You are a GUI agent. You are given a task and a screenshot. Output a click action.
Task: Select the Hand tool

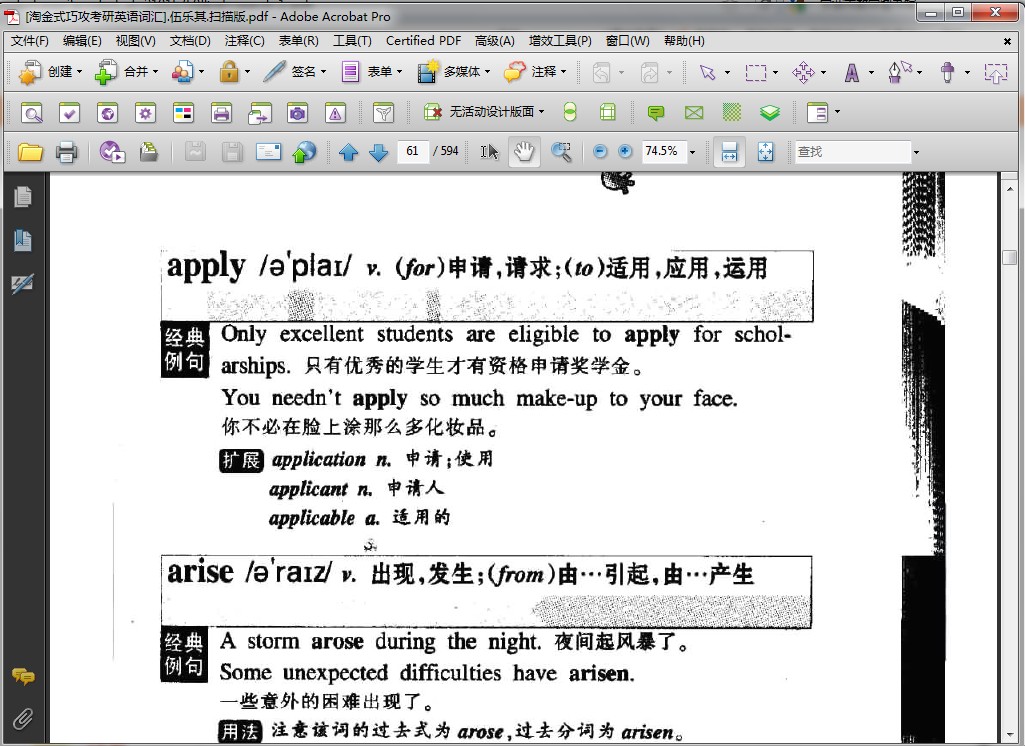524,152
